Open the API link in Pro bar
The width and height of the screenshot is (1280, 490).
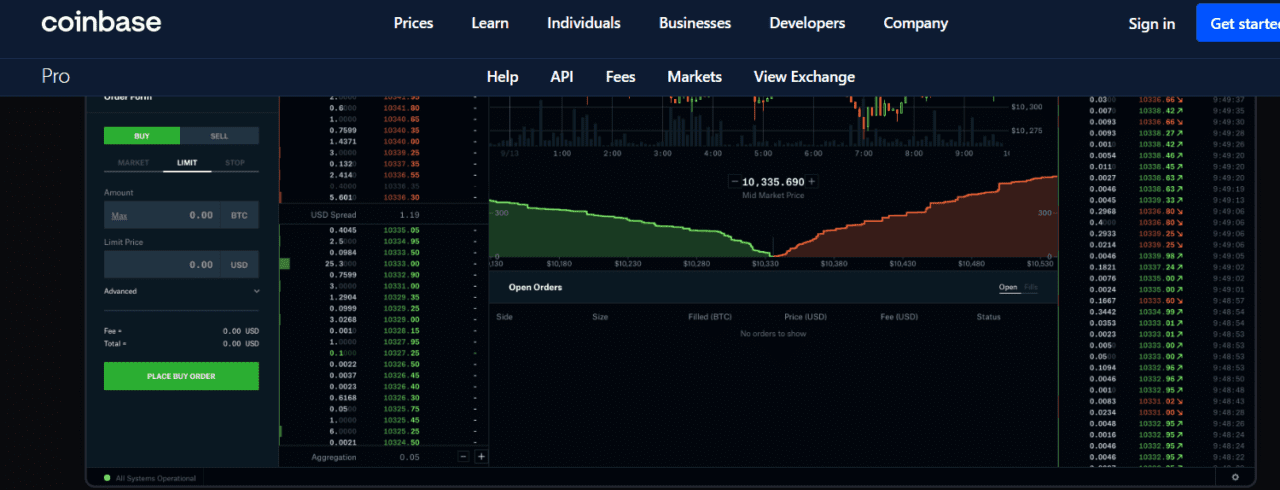click(562, 77)
